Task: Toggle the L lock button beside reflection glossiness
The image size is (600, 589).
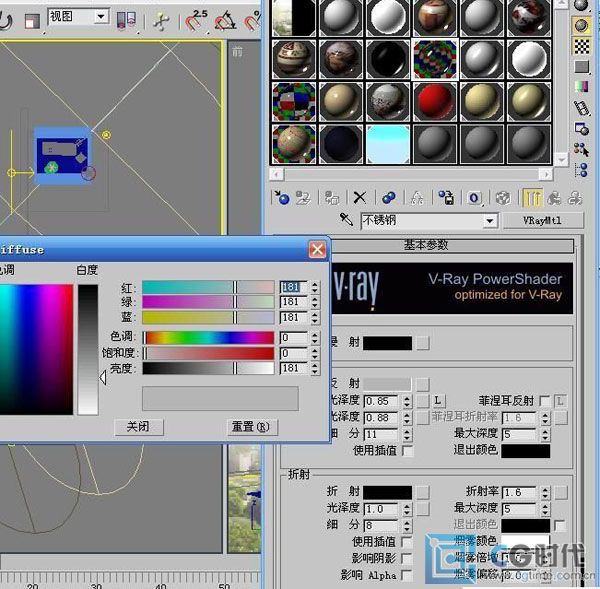Action: click(x=438, y=401)
